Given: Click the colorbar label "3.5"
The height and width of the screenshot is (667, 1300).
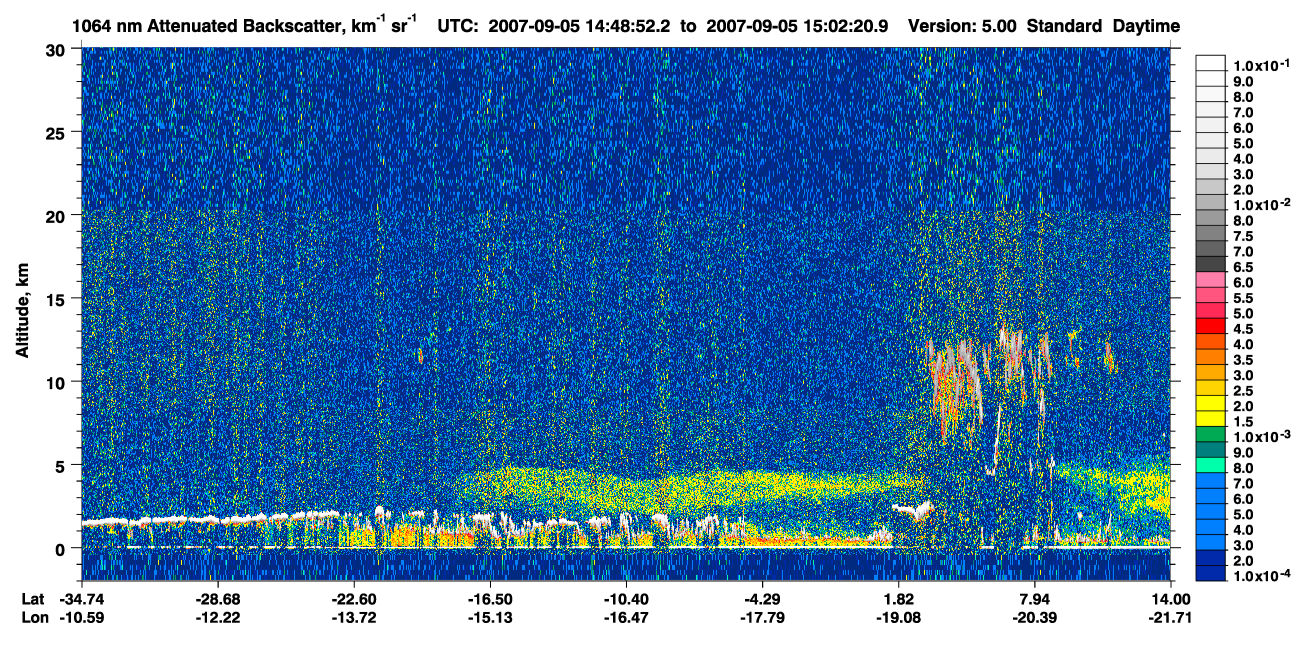Looking at the screenshot, I should tap(1243, 359).
